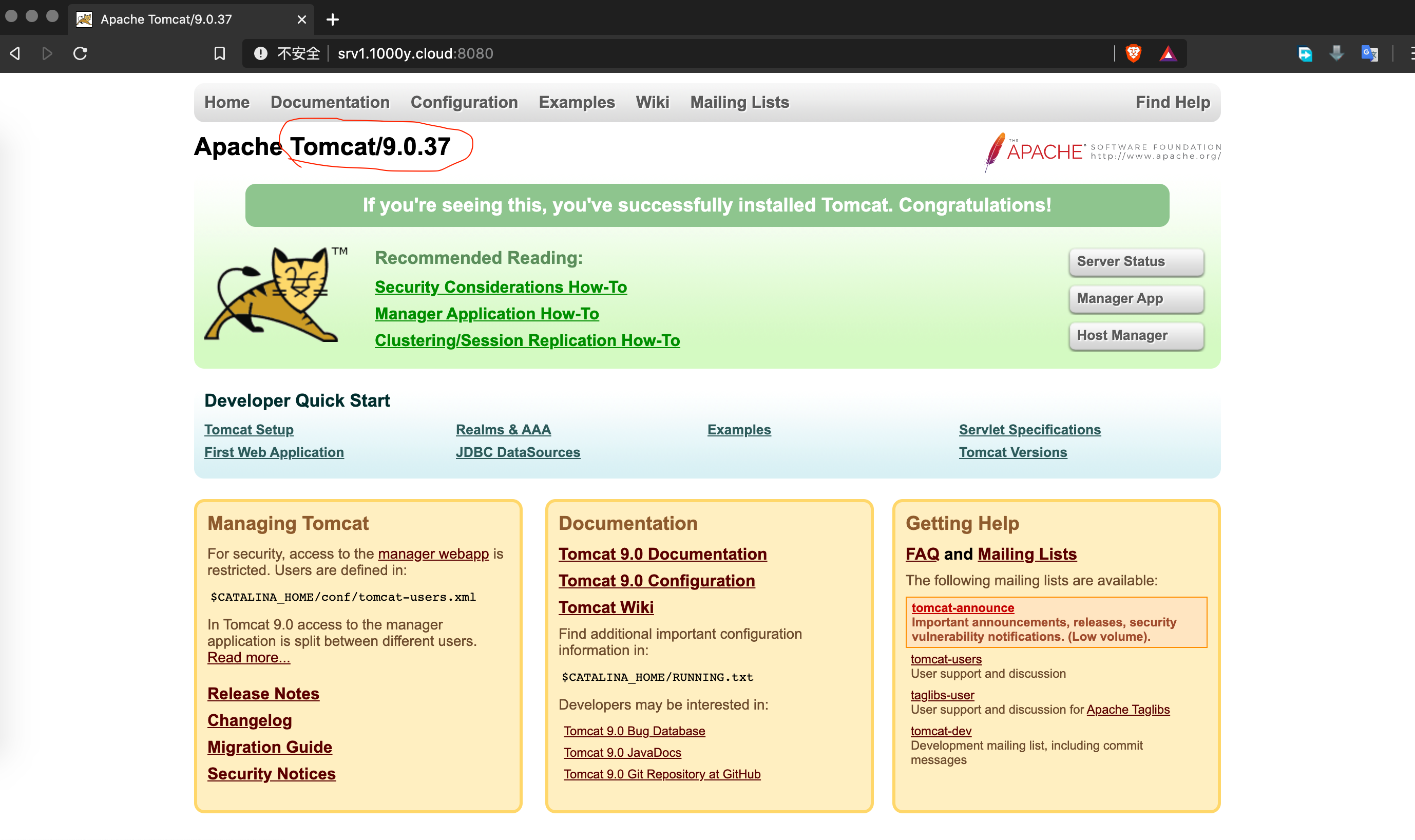Open the Examples quick start link

click(x=739, y=430)
